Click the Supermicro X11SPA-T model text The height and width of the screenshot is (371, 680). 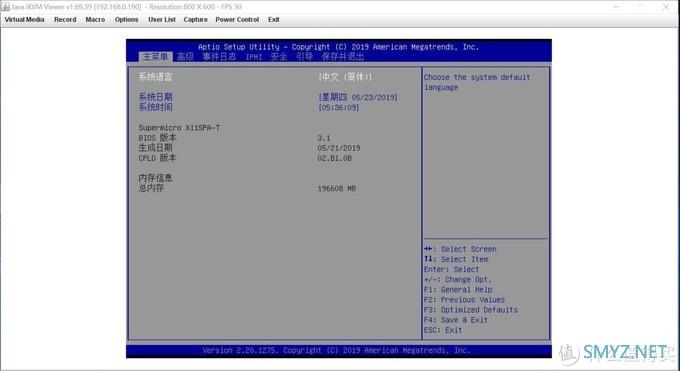coord(179,128)
